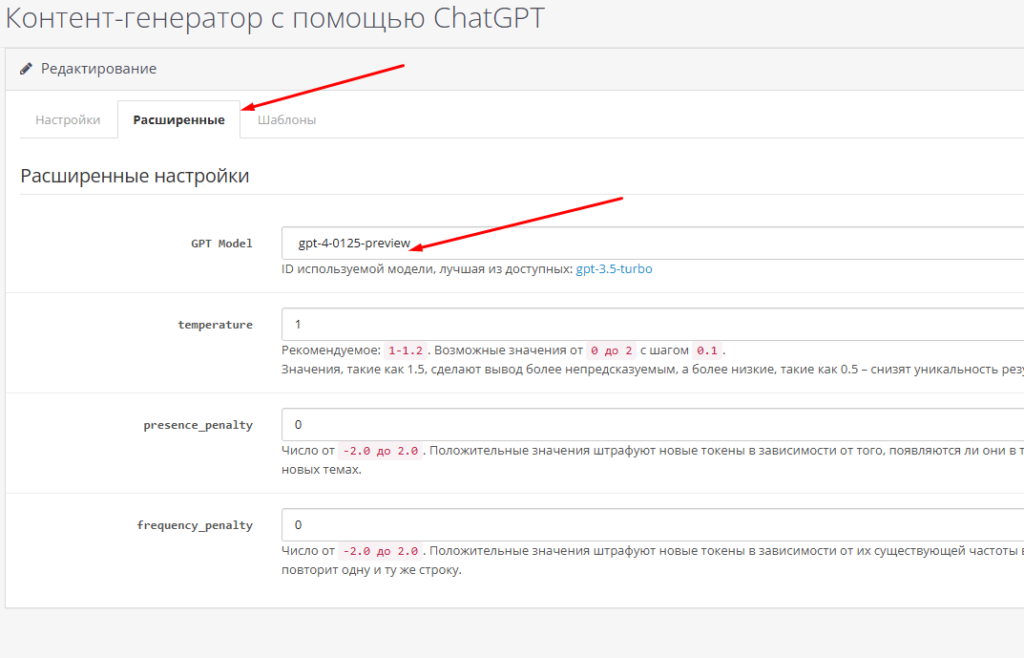Click the Расширенные настройки section heading
Screen dimensions: 1024x658
tap(134, 177)
